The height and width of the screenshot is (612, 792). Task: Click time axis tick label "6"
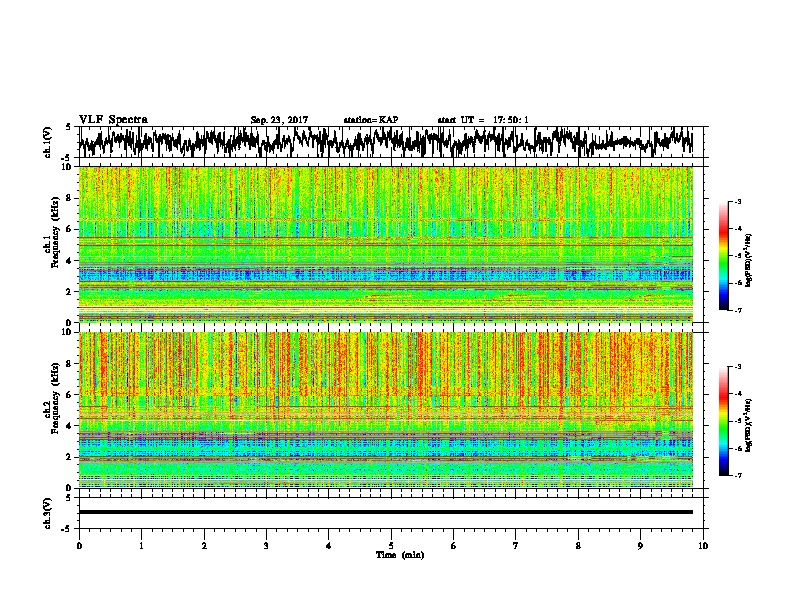pyautogui.click(x=454, y=546)
